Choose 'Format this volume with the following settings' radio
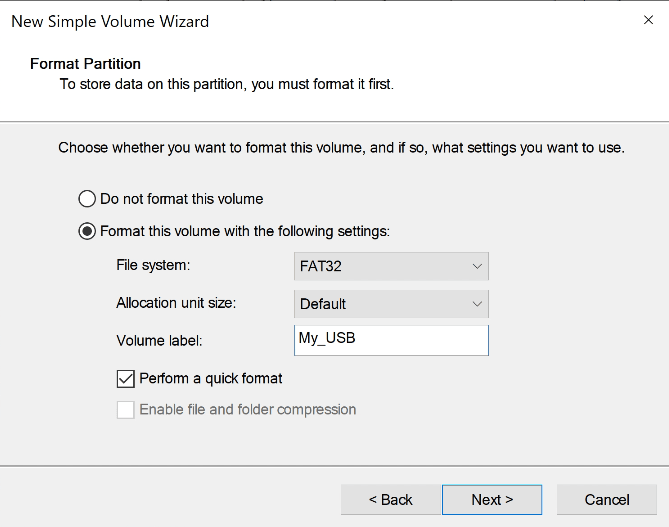This screenshot has width=669, height=527. point(87,232)
